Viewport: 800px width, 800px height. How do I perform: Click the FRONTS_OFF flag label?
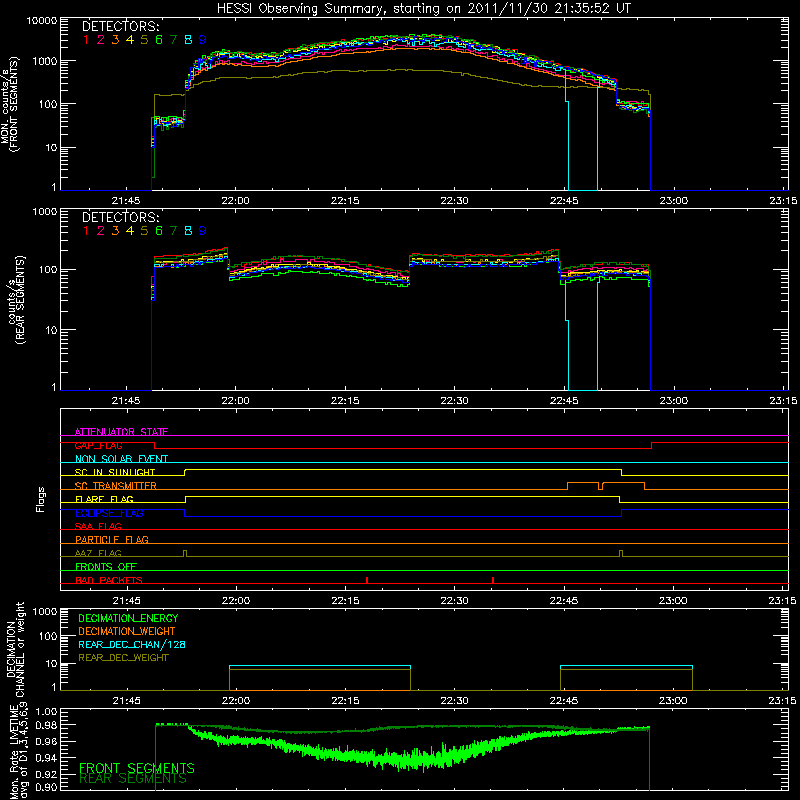(106, 567)
